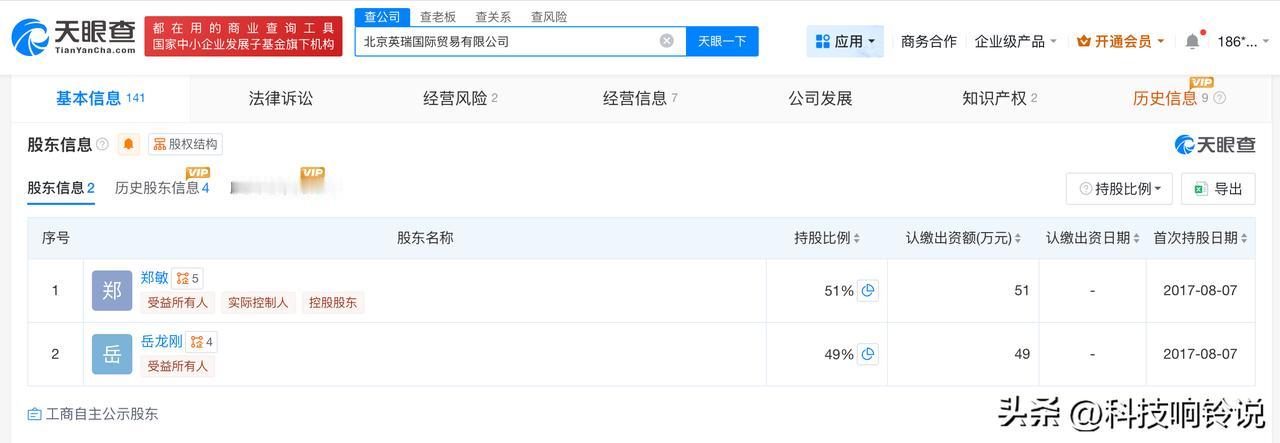The width and height of the screenshot is (1280, 443).
Task: Expand the 应用 dropdown menu
Action: (845, 41)
